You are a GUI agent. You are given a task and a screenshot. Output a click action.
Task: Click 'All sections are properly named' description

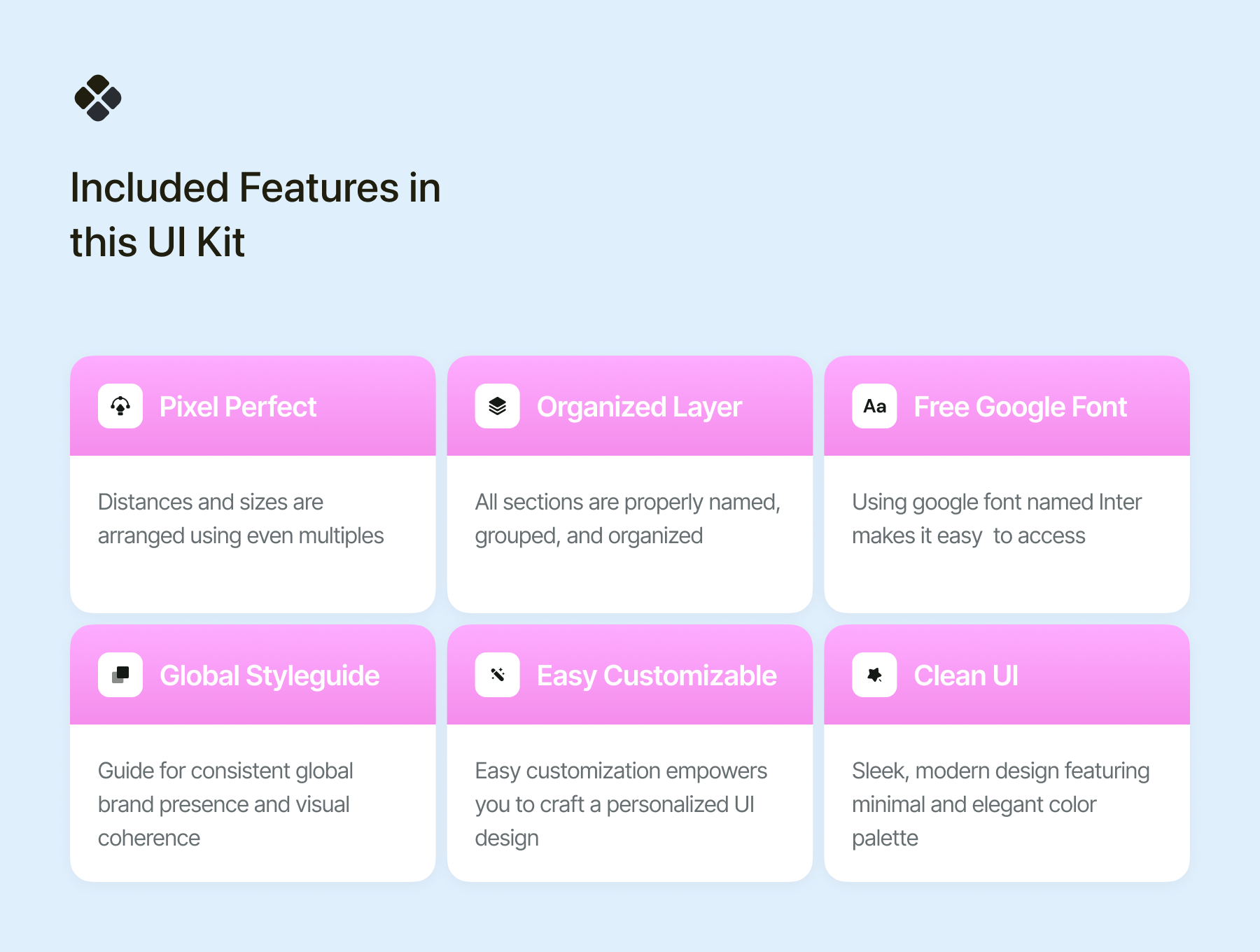[x=627, y=519]
